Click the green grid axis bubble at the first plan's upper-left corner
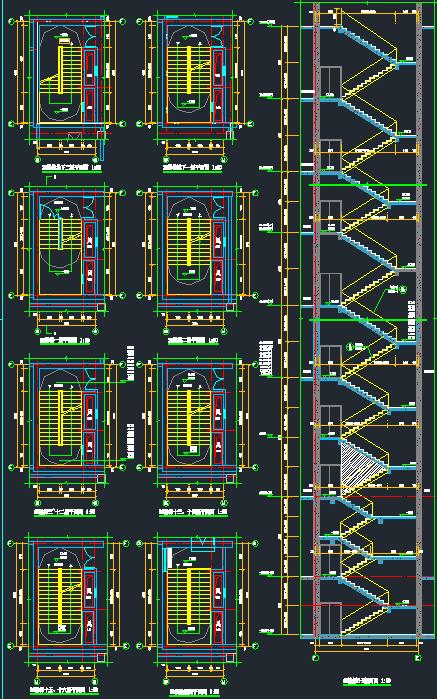Image resolution: width=437 pixels, height=699 pixels. coord(11,21)
